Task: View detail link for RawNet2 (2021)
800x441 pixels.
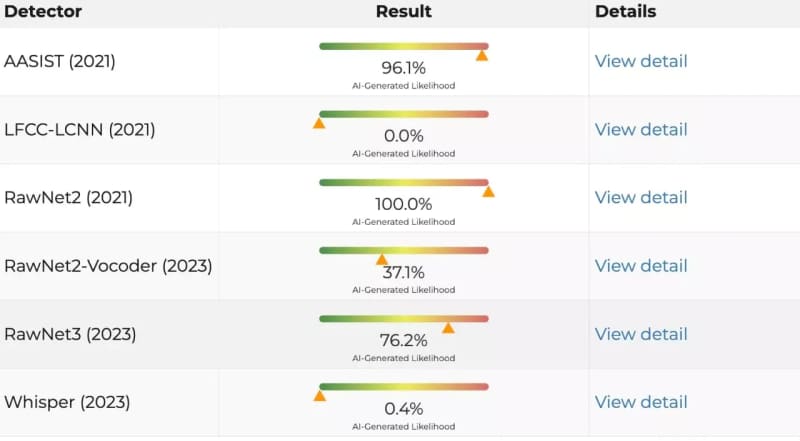Action: coord(641,197)
